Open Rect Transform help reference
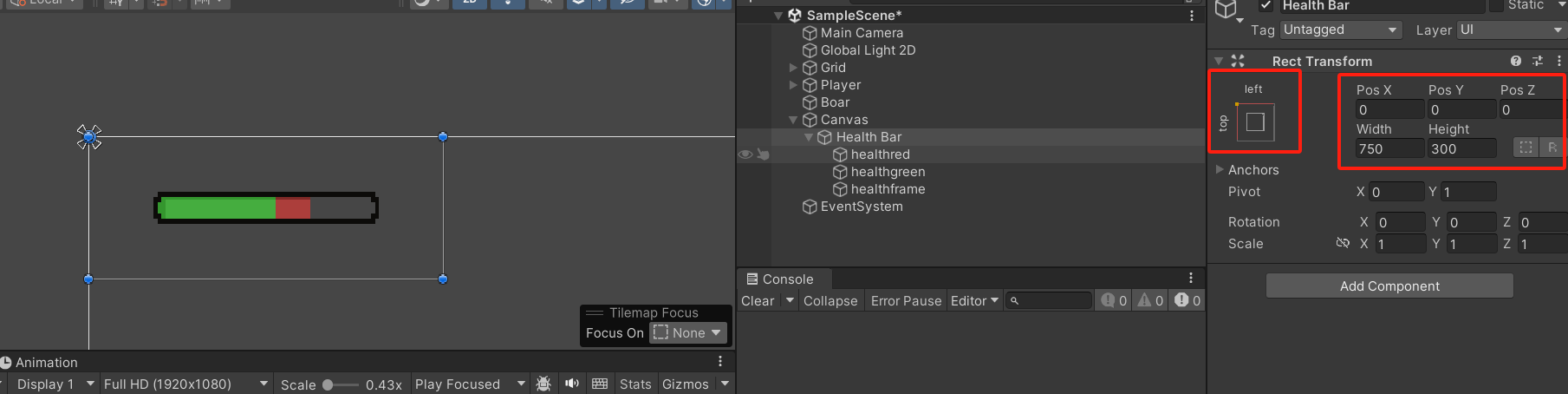Image resolution: width=1568 pixels, height=394 pixels. [1515, 61]
